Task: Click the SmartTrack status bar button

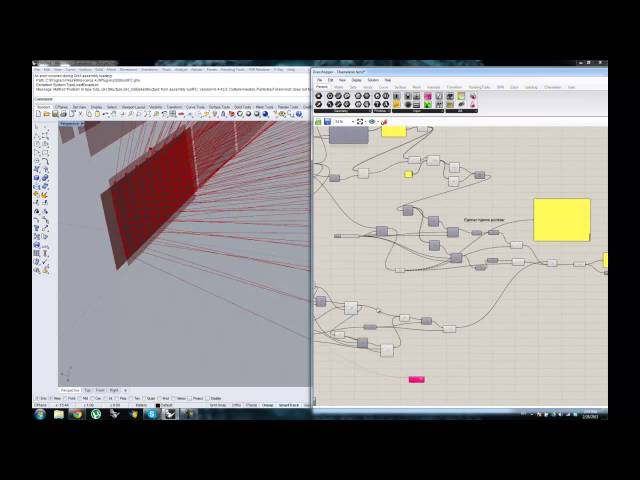Action: tap(289, 405)
